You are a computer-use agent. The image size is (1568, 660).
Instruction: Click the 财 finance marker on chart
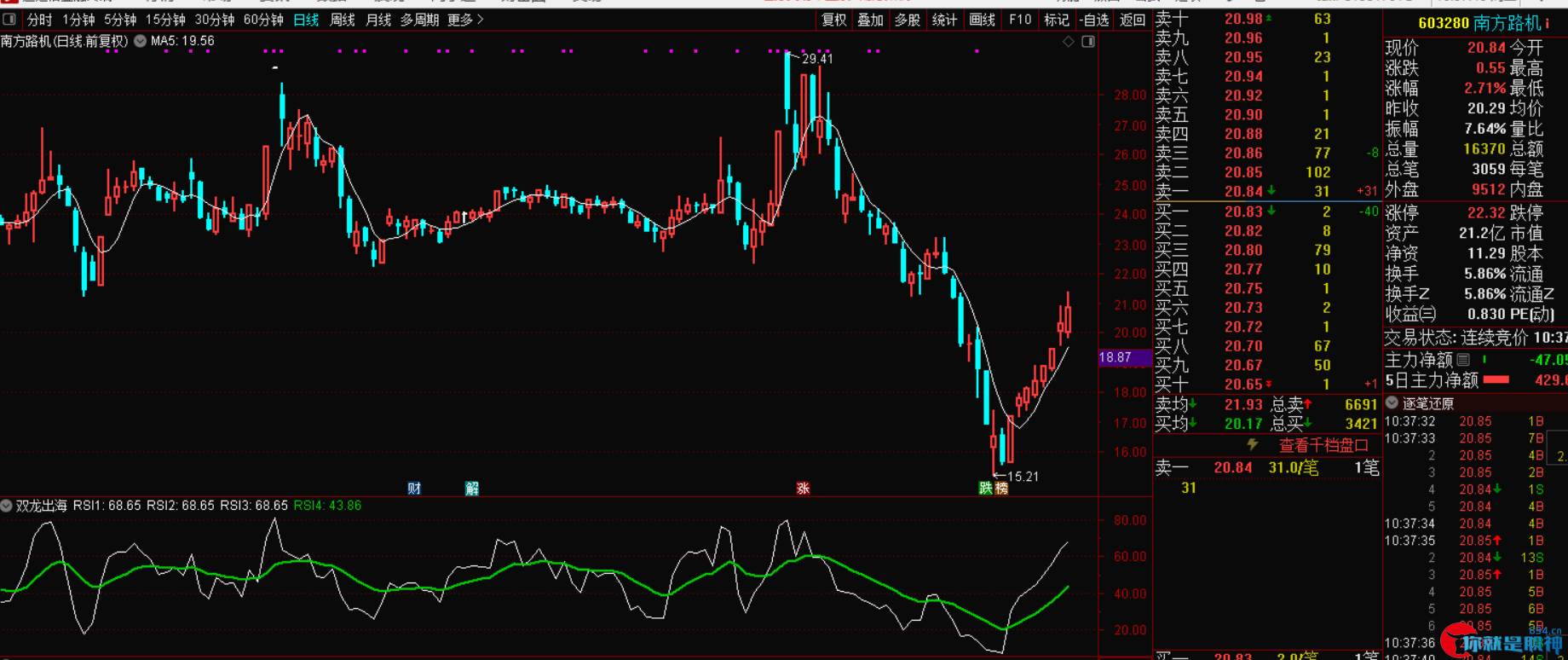414,489
